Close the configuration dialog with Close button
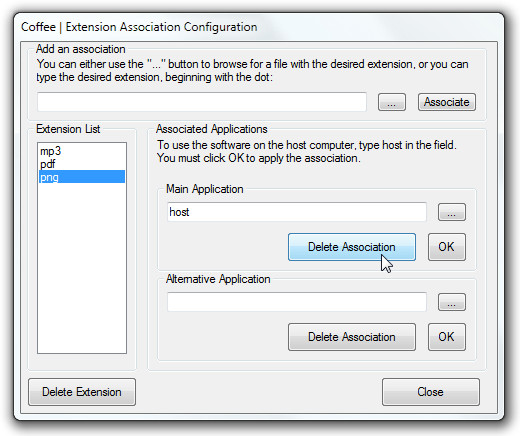Image resolution: width=520 pixels, height=436 pixels. click(431, 392)
